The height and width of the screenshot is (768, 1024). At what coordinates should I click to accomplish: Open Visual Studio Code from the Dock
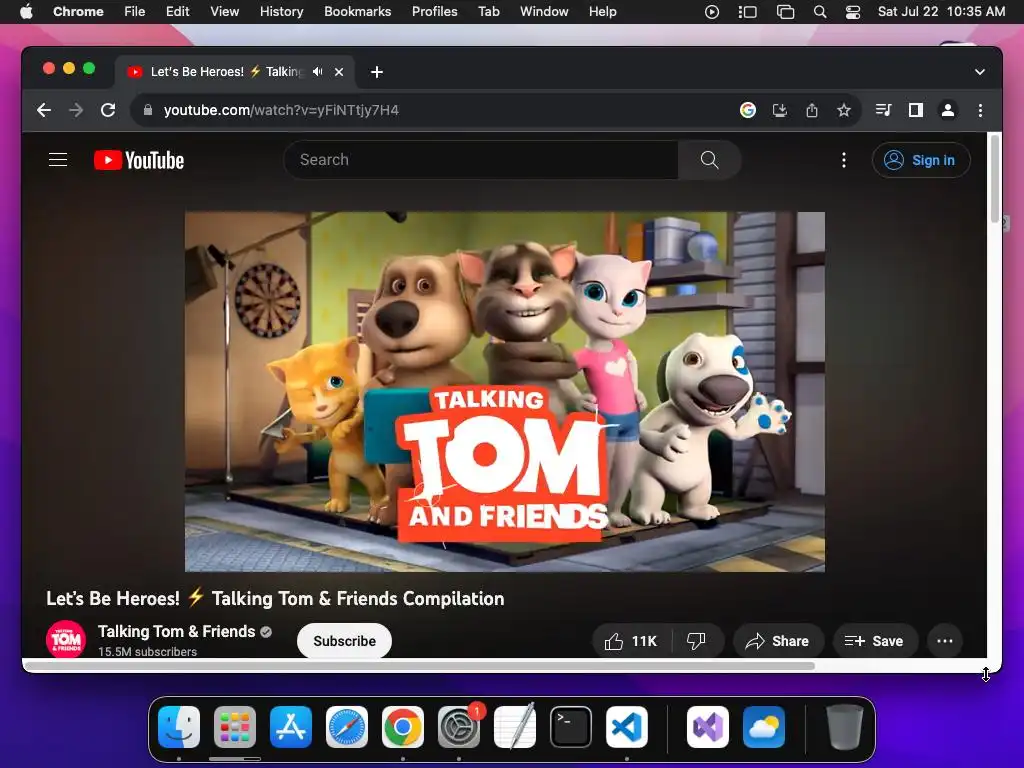(x=627, y=727)
